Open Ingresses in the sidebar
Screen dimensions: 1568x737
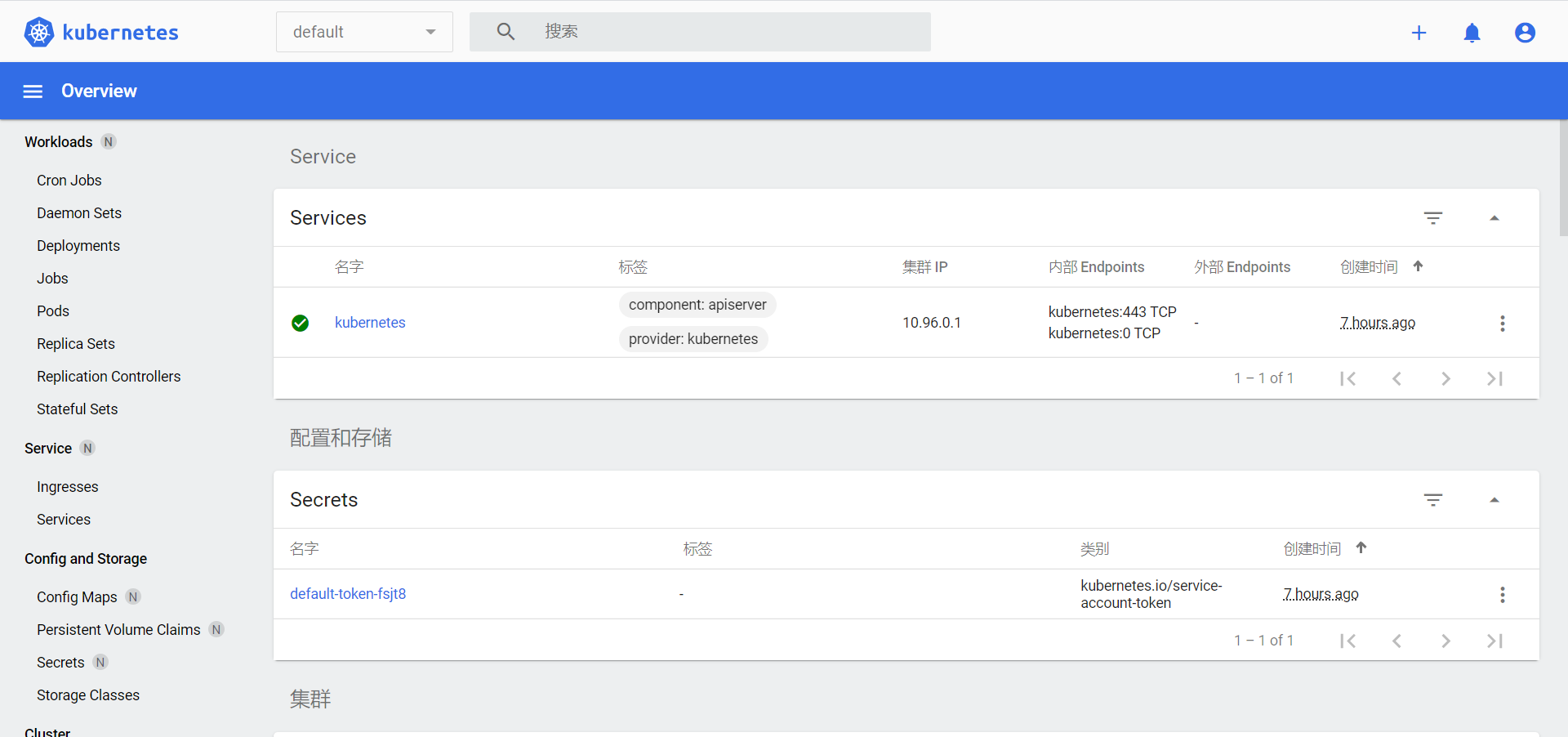[x=68, y=487]
